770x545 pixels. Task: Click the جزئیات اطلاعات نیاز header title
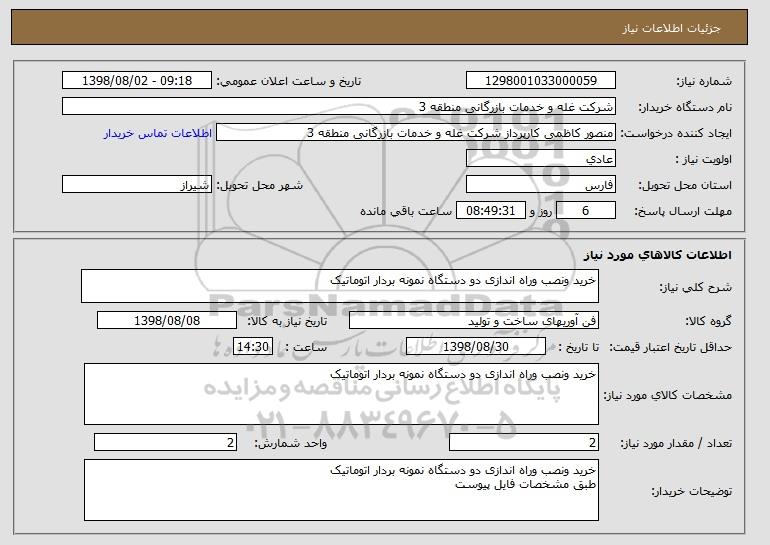[x=671, y=28]
